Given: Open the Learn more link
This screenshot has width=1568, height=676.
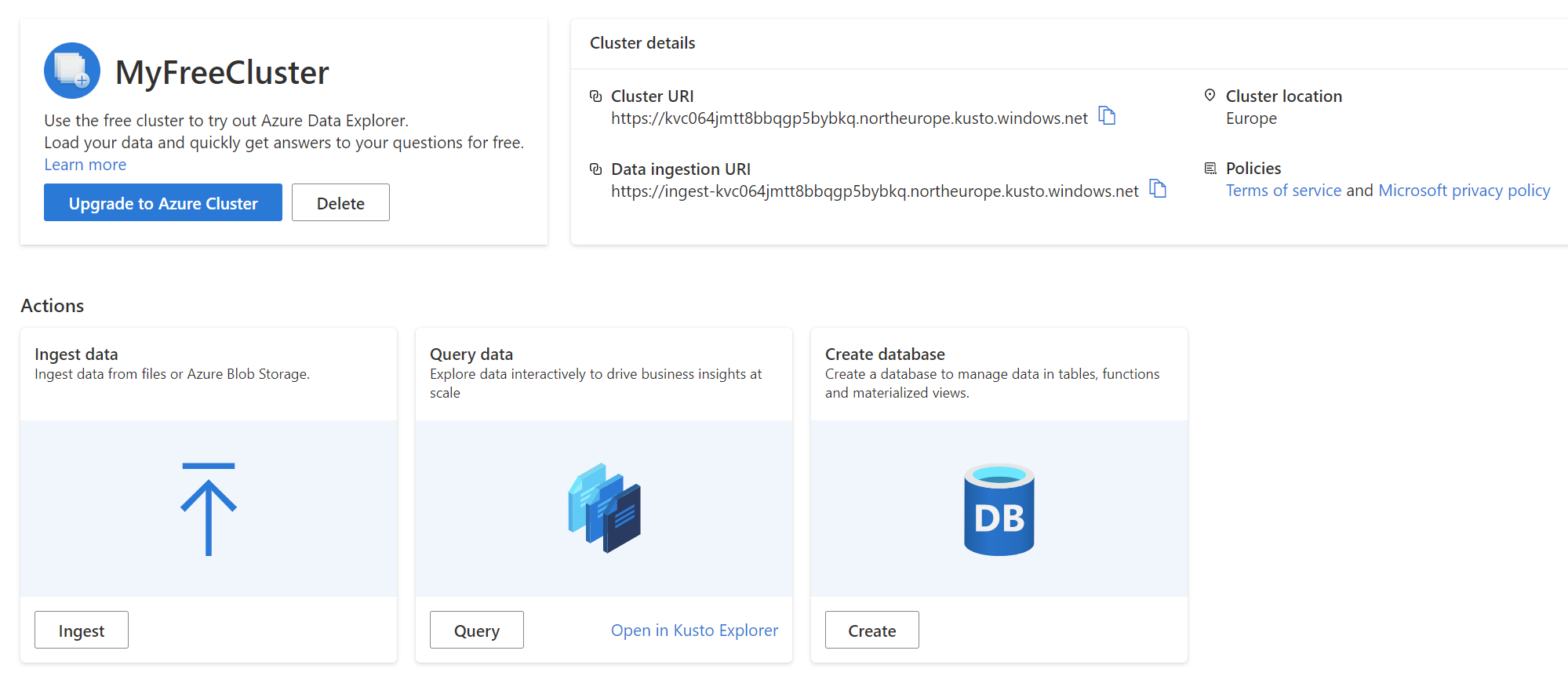Looking at the screenshot, I should point(85,165).
